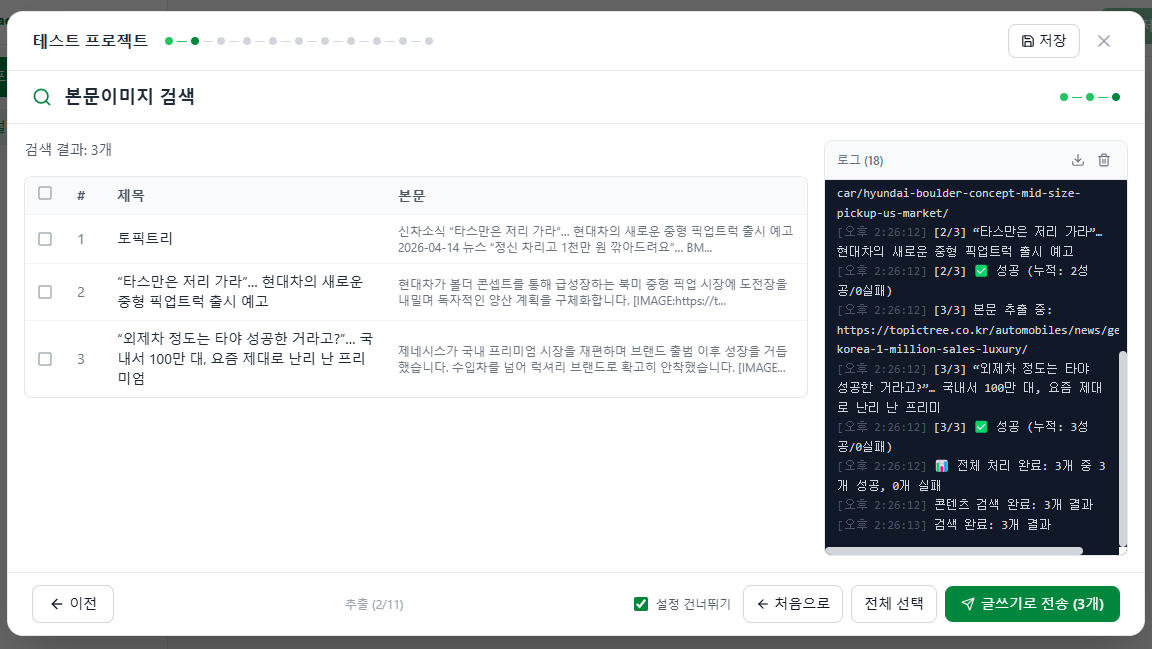
Task: Click the 테스트 프로젝트 title in the dialog header
Action: click(x=87, y=41)
